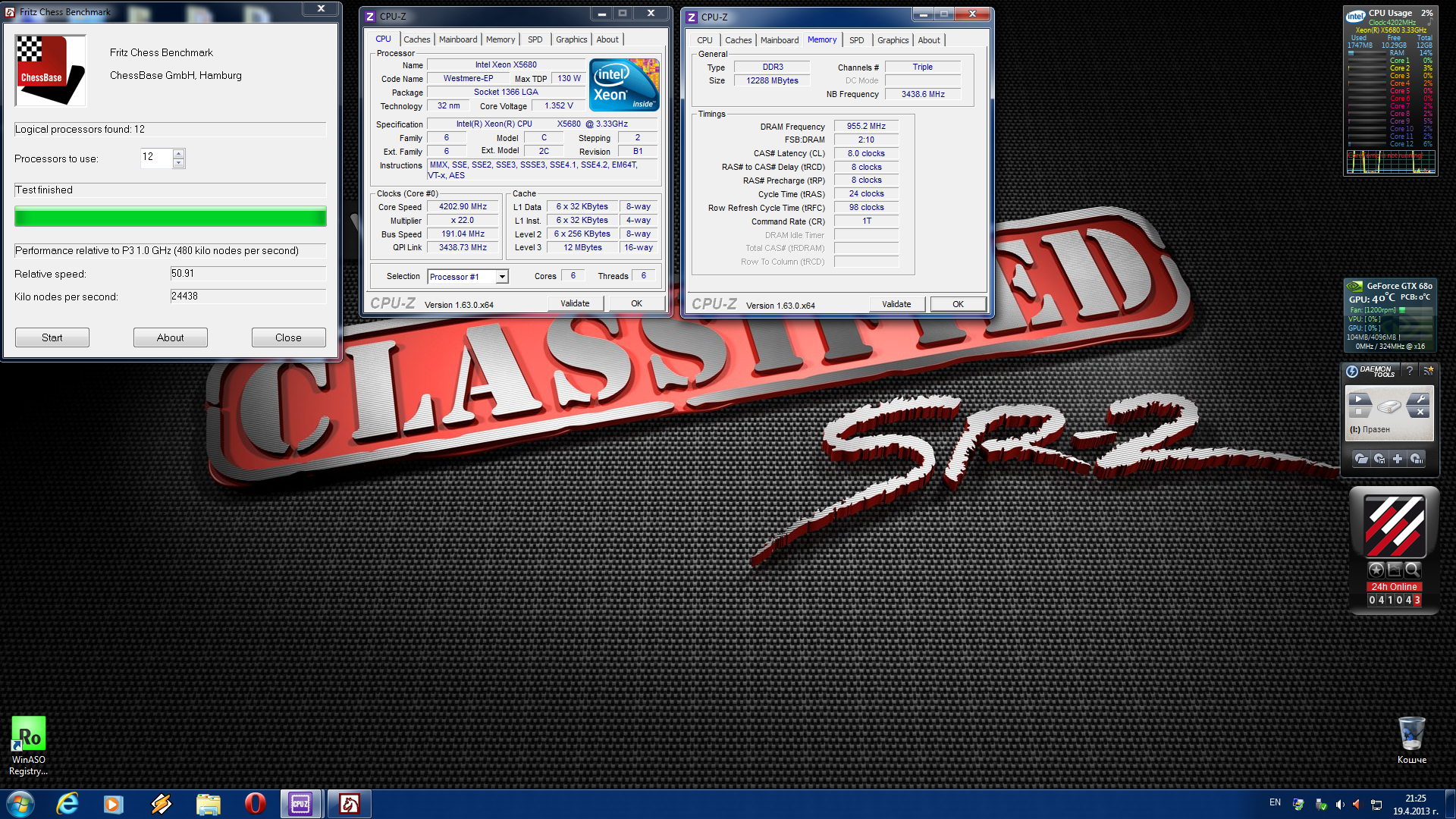Click the DAEMON Tools mount play button
1456x819 pixels.
1358,399
